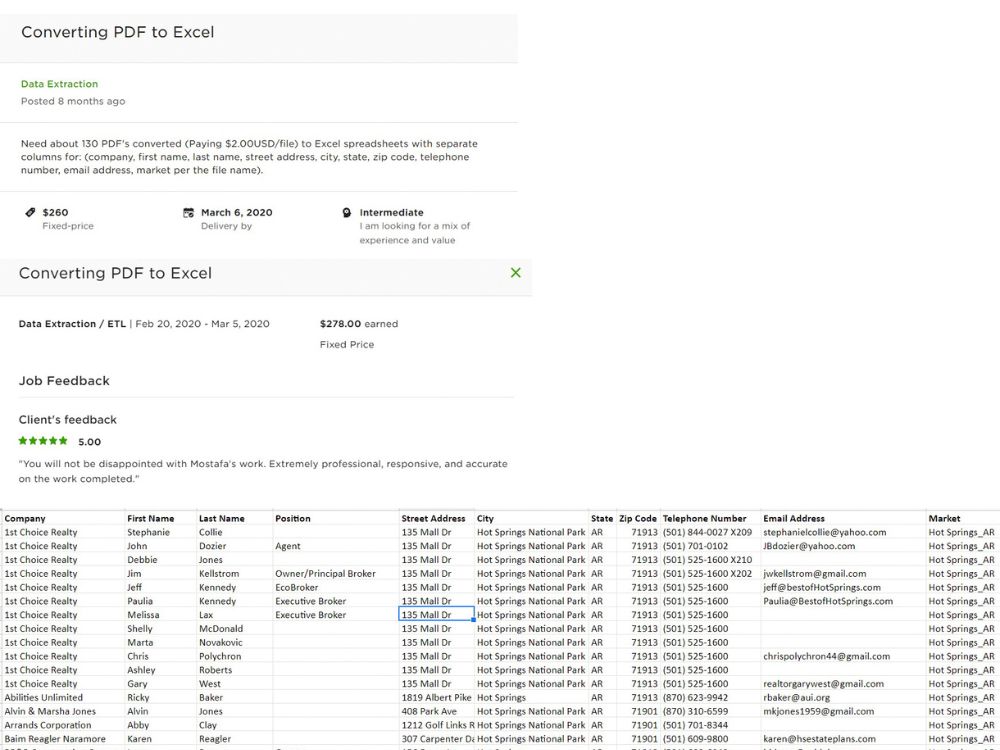Click the email jwkellstrom@gmail.com
This screenshot has height=750, width=1000.
[x=814, y=573]
